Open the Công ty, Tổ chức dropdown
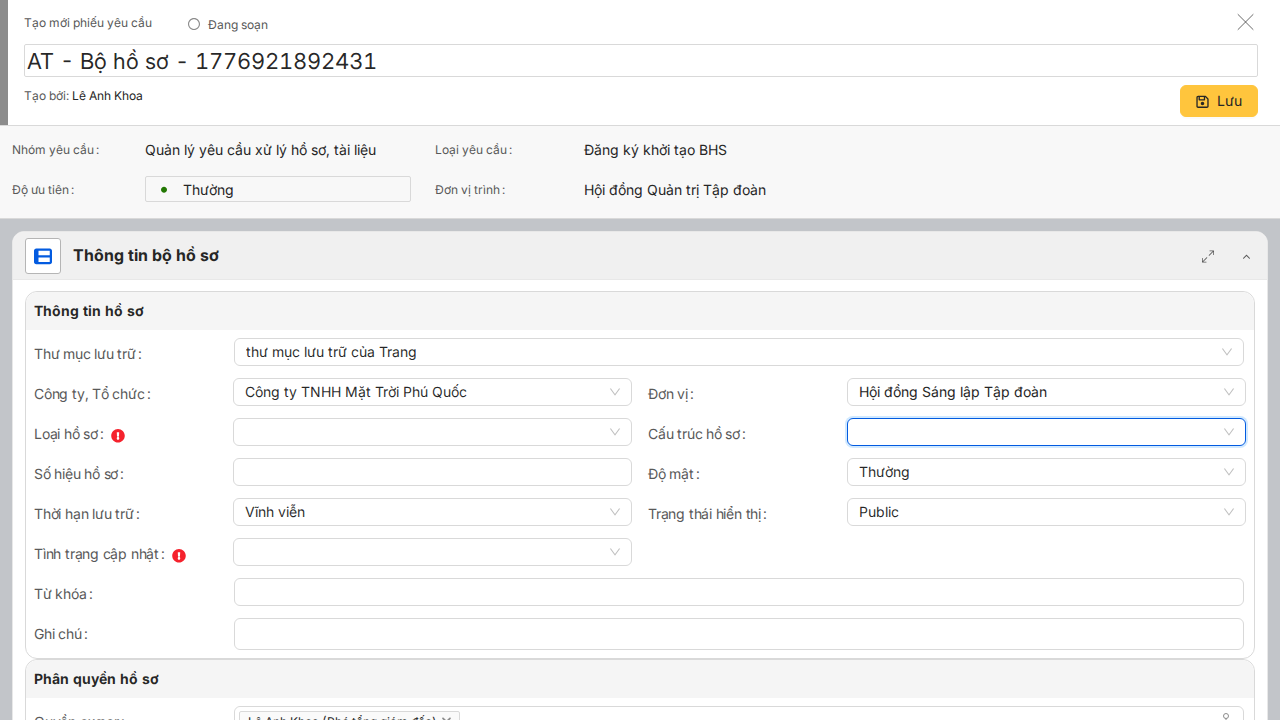This screenshot has width=1280, height=720. 432,392
